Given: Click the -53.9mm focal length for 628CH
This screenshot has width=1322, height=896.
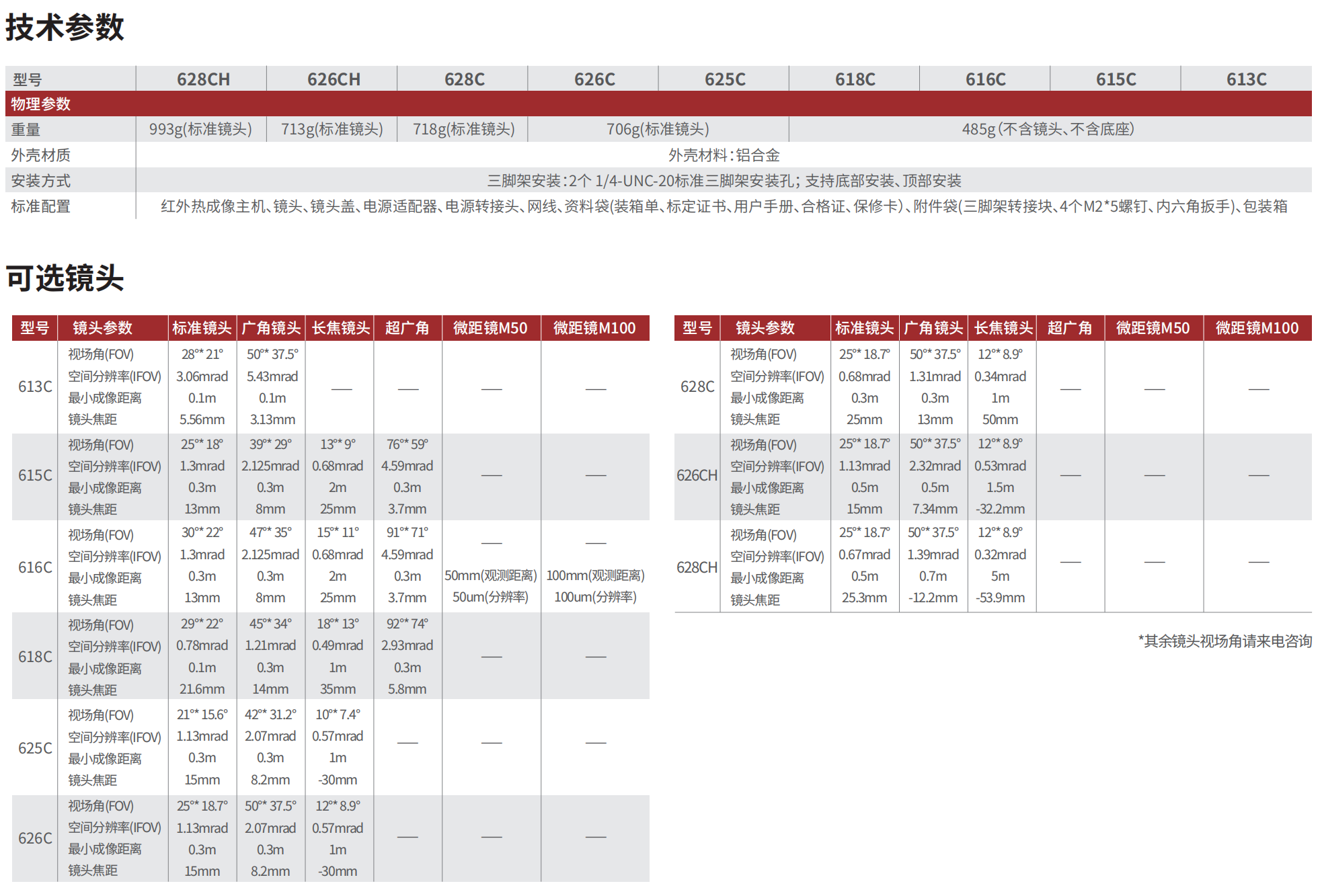Looking at the screenshot, I should click(x=1000, y=598).
